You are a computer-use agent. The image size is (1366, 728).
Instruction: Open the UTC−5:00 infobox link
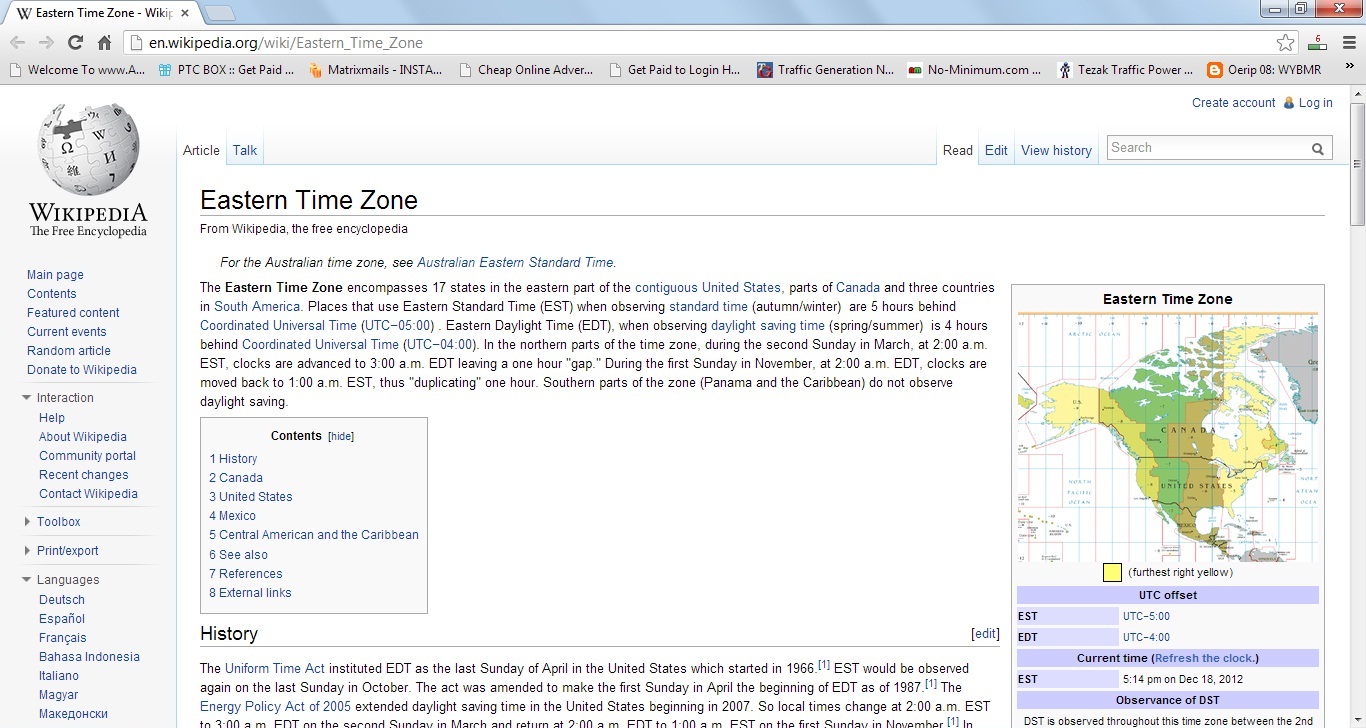(x=1146, y=616)
